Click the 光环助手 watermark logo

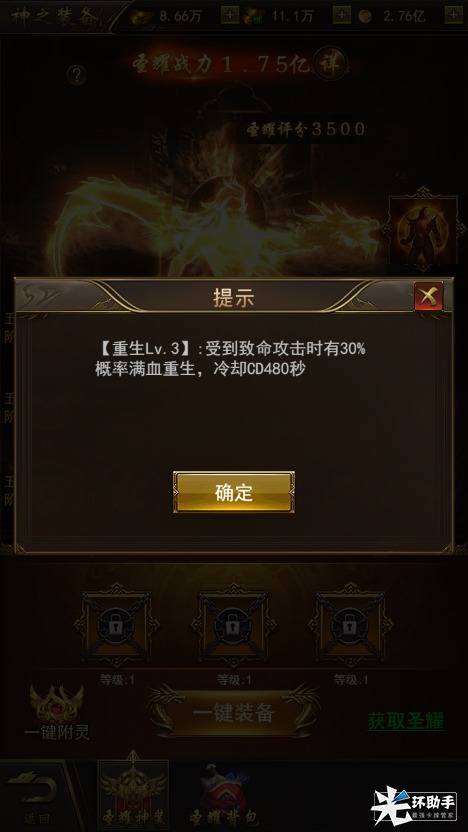[x=413, y=806]
